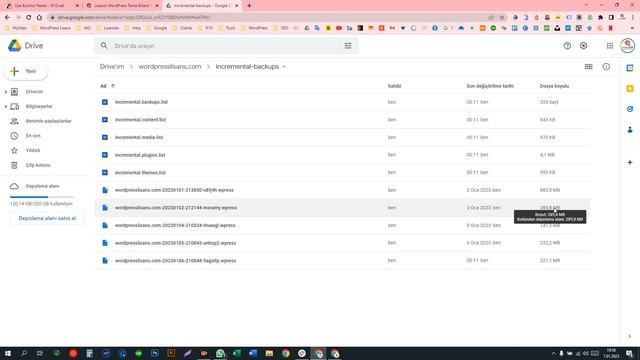Bookmark this page star icon
This screenshot has width=640, height=360.
(502, 18)
